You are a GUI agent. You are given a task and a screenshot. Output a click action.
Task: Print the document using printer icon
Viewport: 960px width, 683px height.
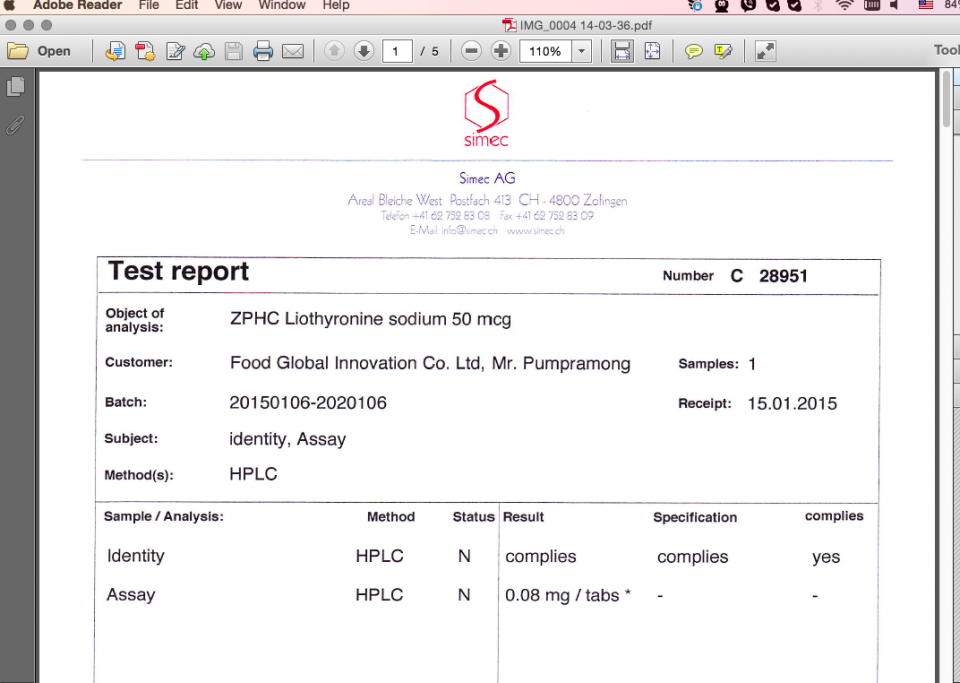(263, 51)
